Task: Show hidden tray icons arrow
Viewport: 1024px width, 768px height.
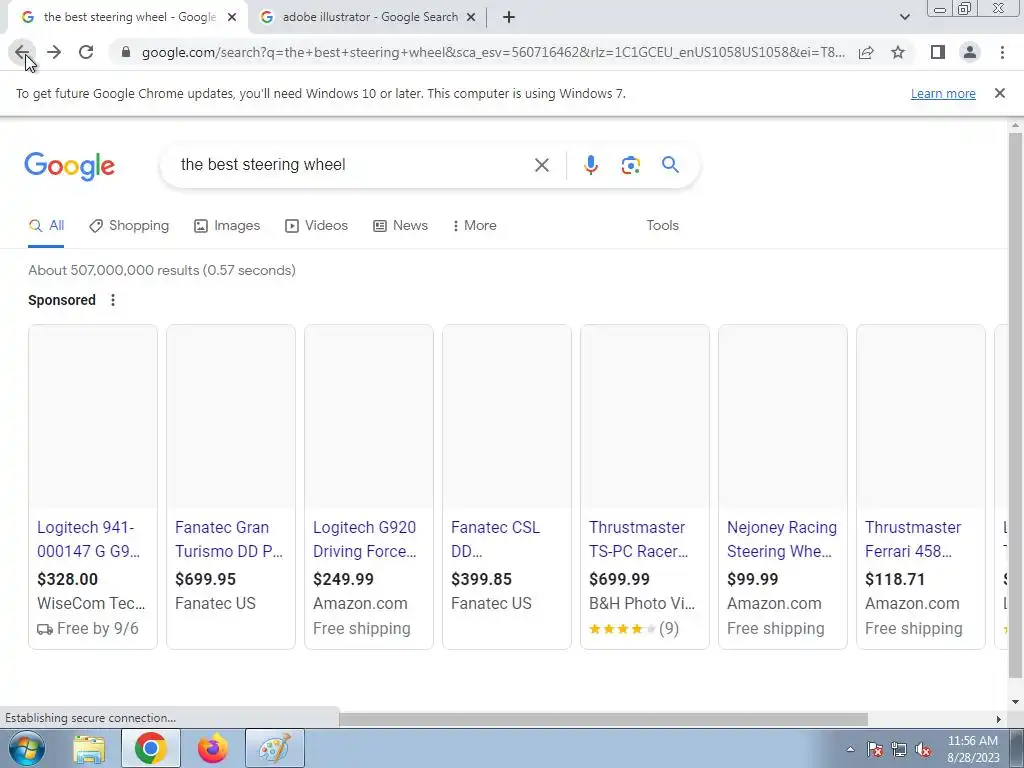Action: pyautogui.click(x=850, y=750)
